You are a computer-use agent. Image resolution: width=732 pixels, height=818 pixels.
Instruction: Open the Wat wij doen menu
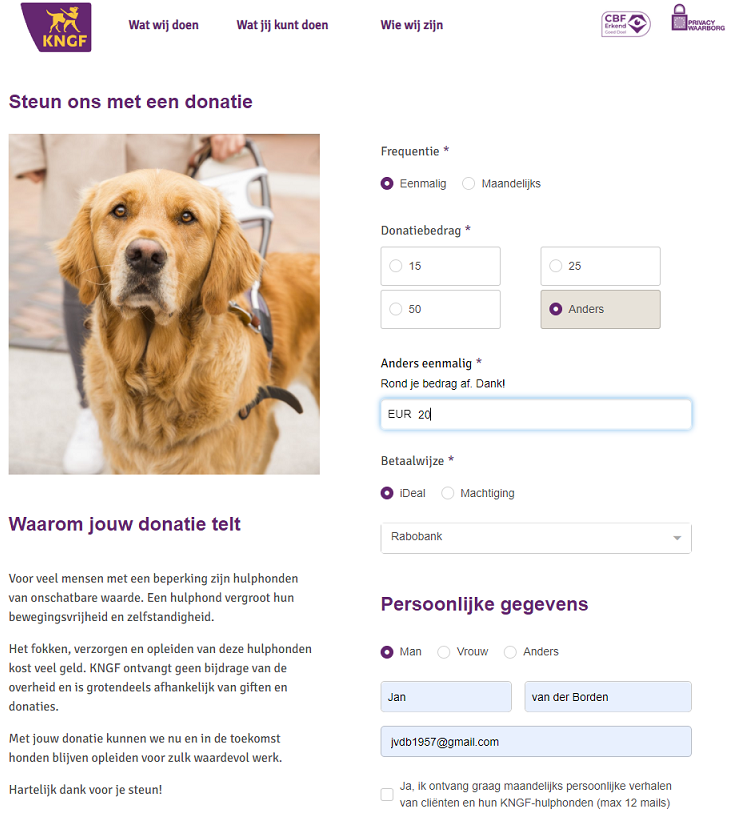[163, 25]
